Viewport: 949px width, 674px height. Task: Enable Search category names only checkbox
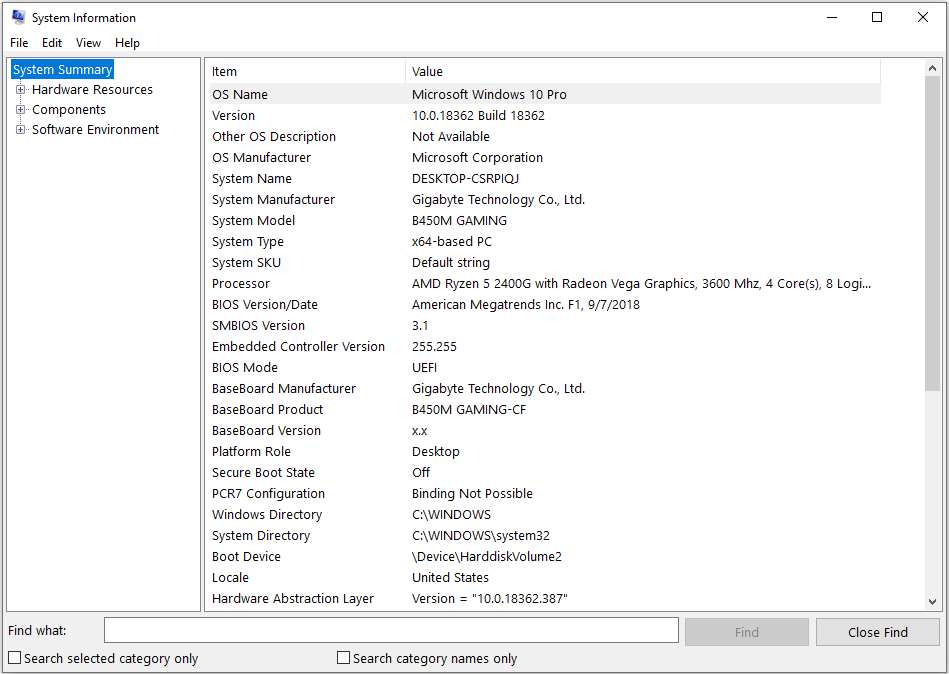[x=343, y=658]
